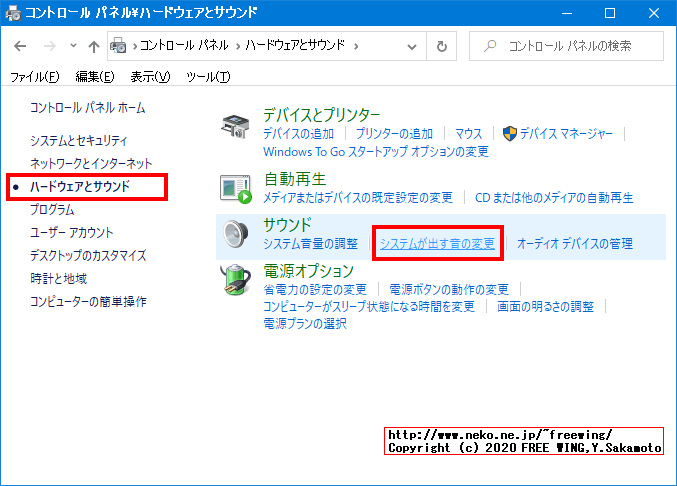Open recent locations dropdown chevron
The height and width of the screenshot is (486, 677).
tap(73, 45)
